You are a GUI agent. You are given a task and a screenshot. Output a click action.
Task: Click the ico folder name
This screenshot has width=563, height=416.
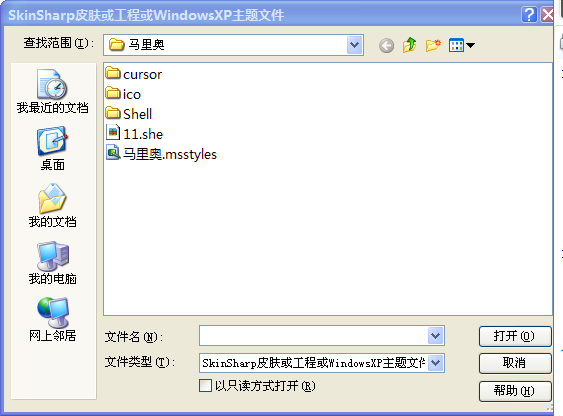pos(132,94)
